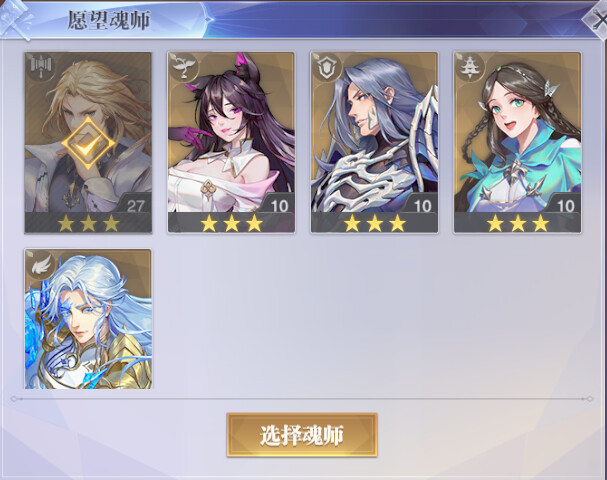Click the three-star rating under the braided girl

tap(518, 223)
